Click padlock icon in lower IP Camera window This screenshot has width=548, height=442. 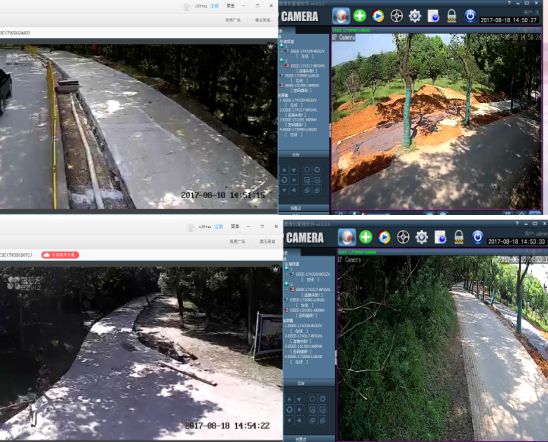click(x=459, y=237)
